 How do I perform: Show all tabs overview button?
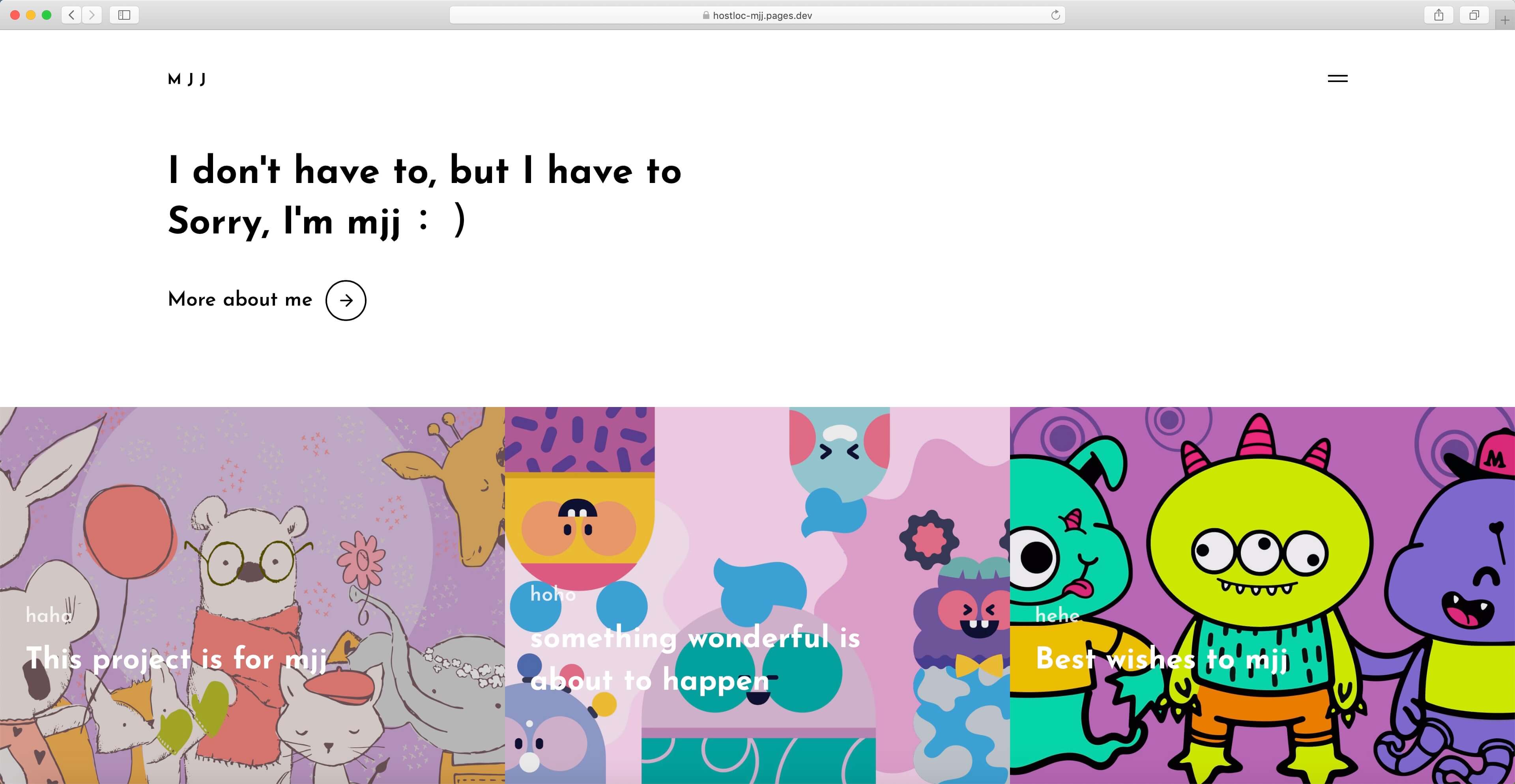point(1474,15)
